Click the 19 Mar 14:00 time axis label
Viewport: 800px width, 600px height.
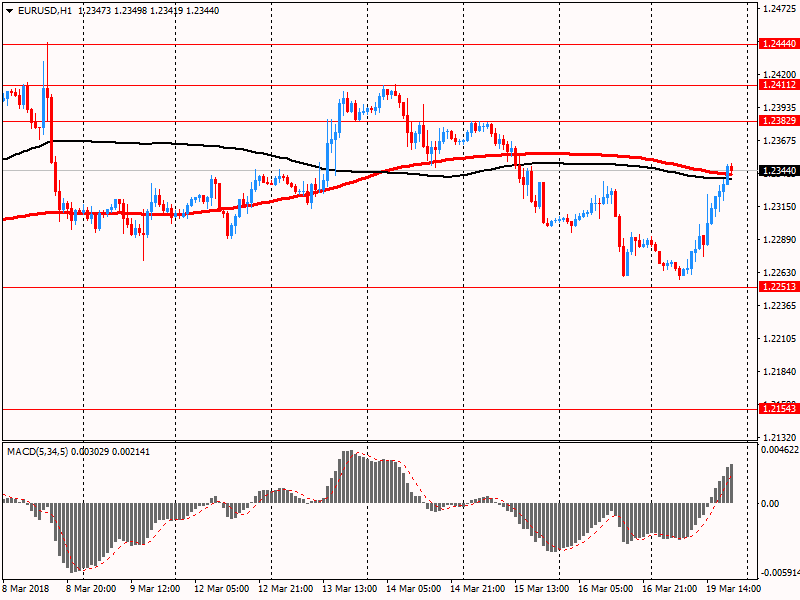[733, 588]
